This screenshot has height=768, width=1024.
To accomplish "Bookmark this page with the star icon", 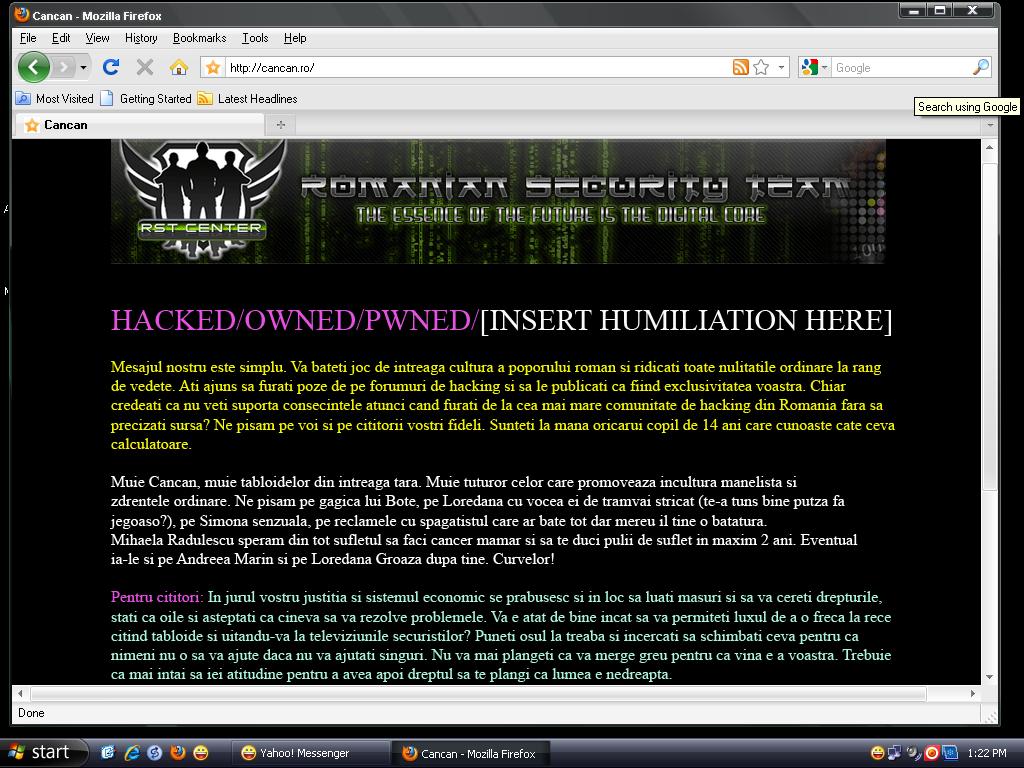I will coord(761,67).
